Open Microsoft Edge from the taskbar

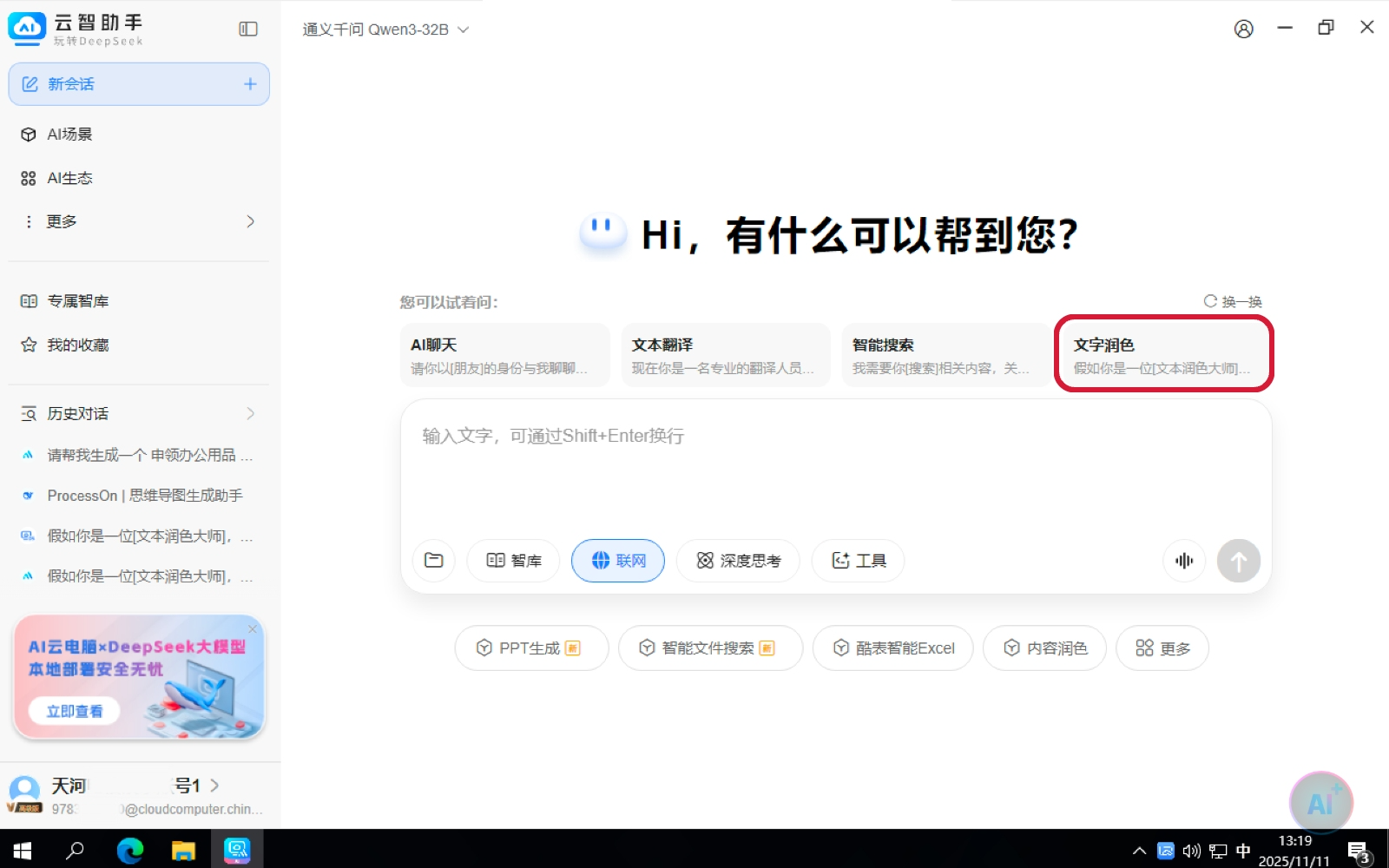[130, 851]
